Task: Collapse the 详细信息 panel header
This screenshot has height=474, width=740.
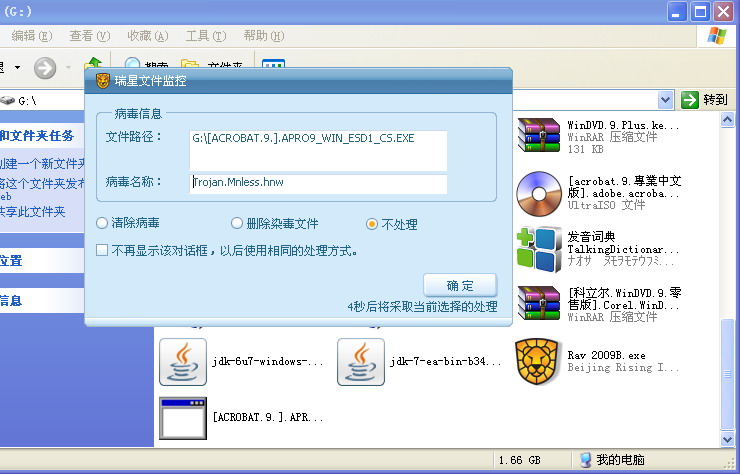Action: (42, 300)
